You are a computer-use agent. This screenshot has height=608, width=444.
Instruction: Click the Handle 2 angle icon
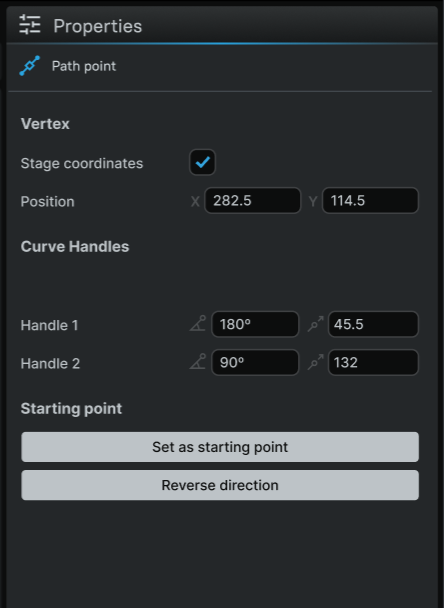coord(198,362)
